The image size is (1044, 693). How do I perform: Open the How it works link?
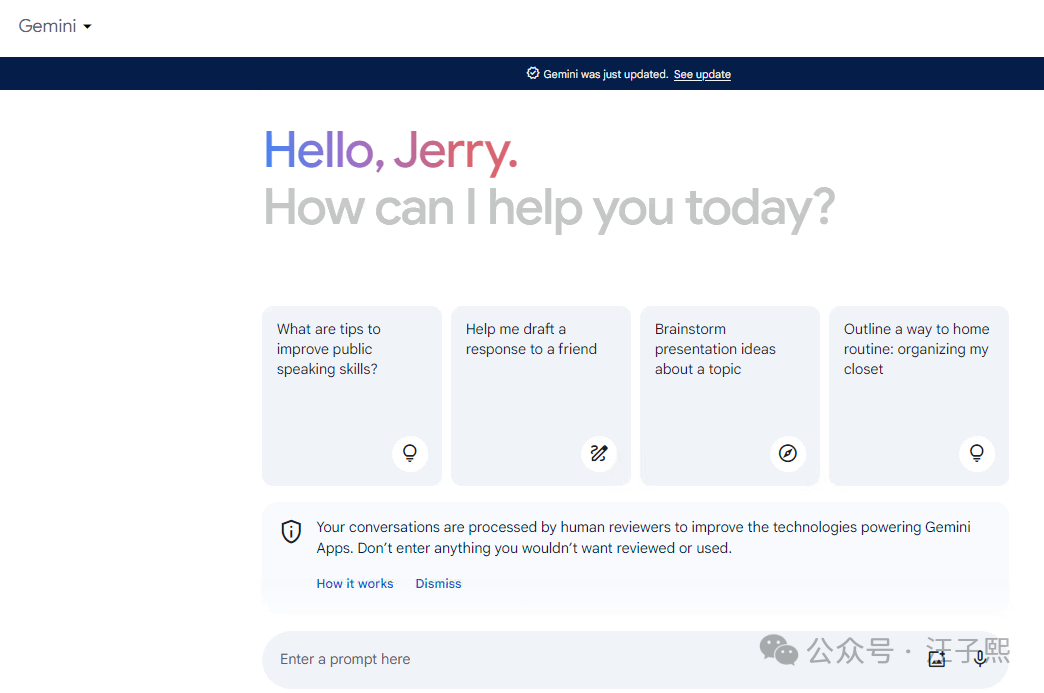coord(355,583)
